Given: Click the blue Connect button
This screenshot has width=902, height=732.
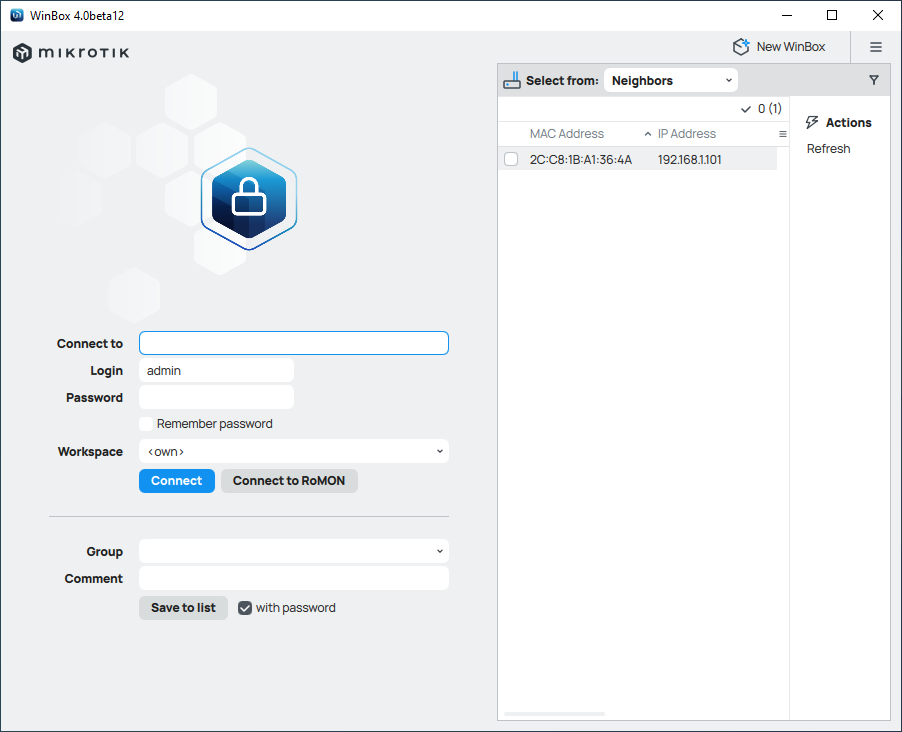Looking at the screenshot, I should point(177,481).
